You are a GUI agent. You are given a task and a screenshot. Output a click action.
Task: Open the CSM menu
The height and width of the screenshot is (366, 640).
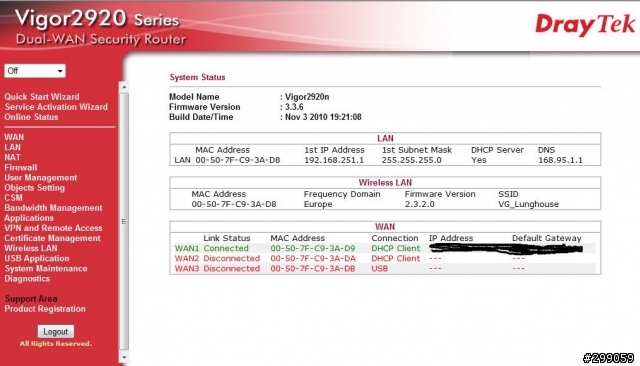[x=13, y=197]
